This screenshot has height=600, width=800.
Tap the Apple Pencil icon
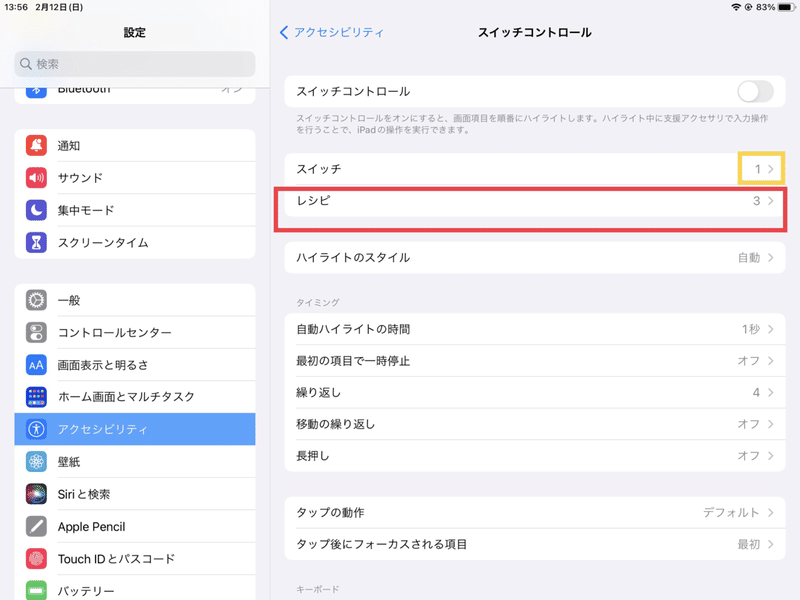37,526
